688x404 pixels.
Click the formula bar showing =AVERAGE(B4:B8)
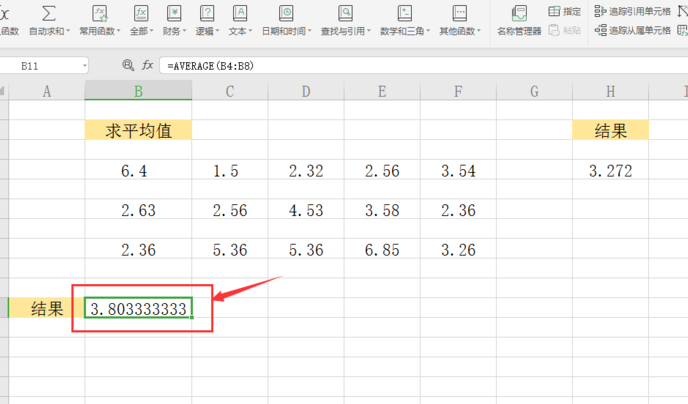(400, 65)
